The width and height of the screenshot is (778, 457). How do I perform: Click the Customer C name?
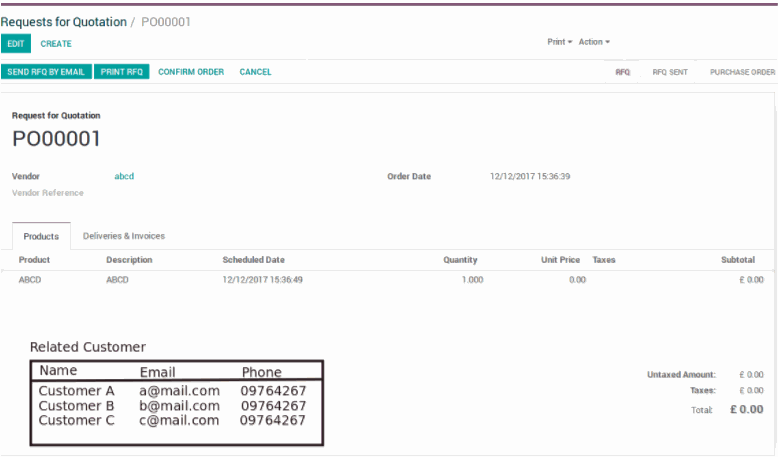76,420
